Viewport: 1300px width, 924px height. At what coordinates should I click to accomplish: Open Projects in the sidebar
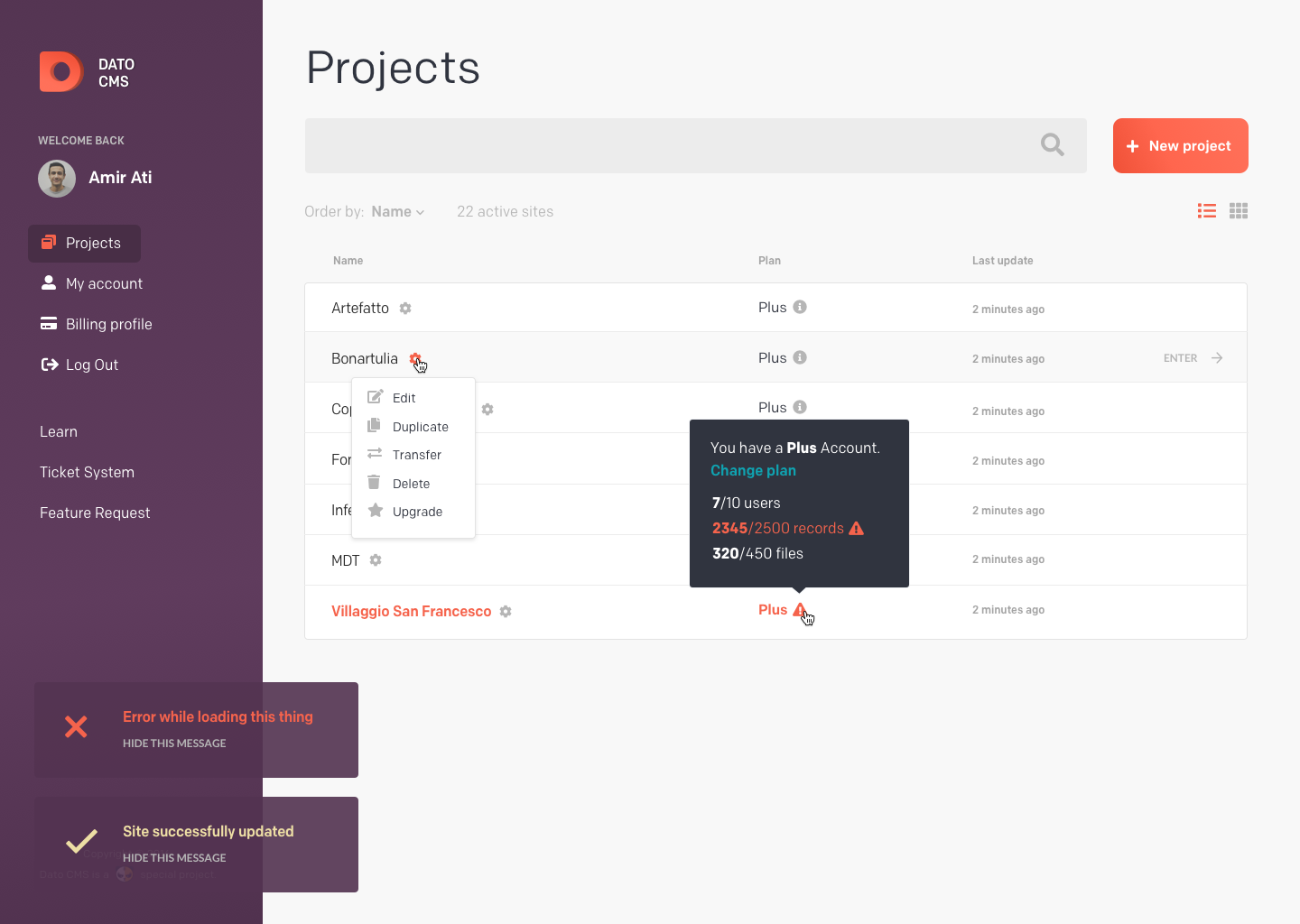[x=84, y=244]
